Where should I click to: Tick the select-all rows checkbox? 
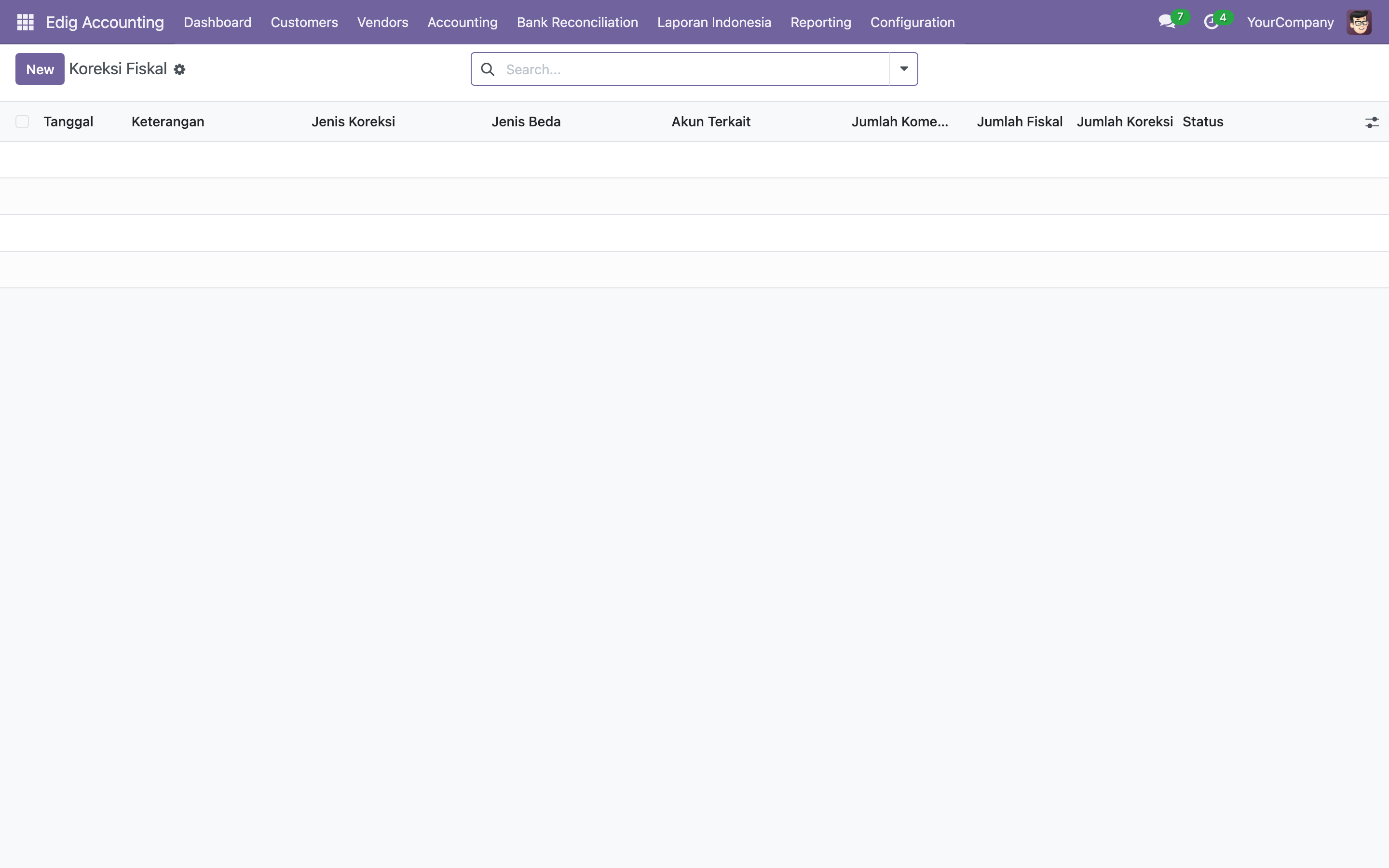tap(22, 122)
